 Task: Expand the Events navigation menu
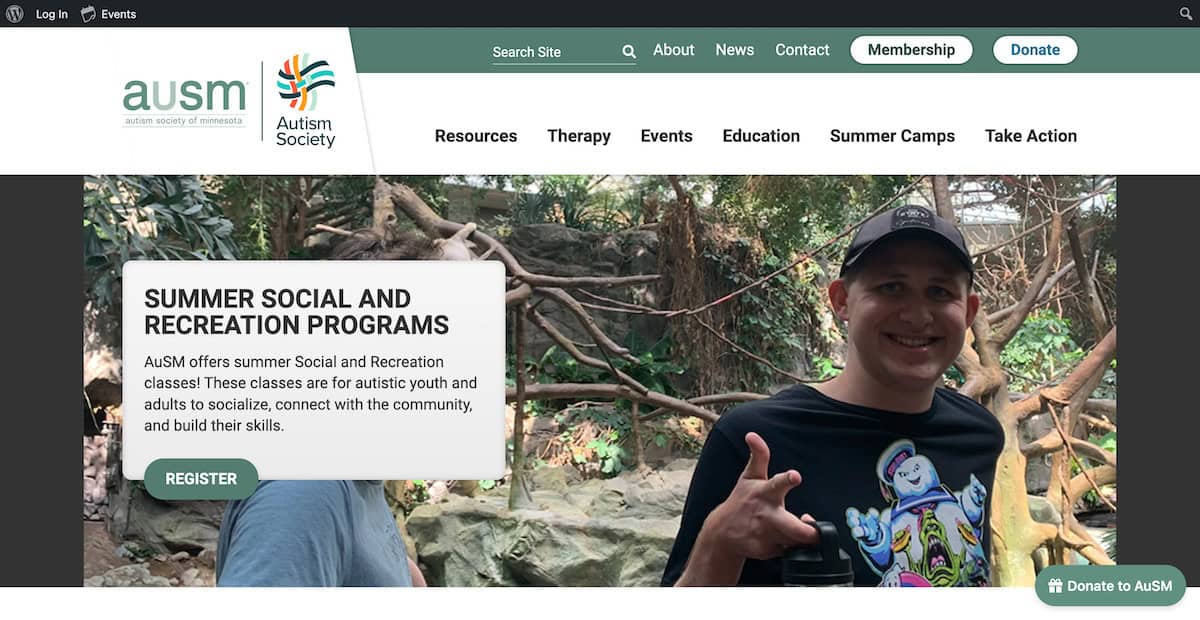click(x=667, y=136)
